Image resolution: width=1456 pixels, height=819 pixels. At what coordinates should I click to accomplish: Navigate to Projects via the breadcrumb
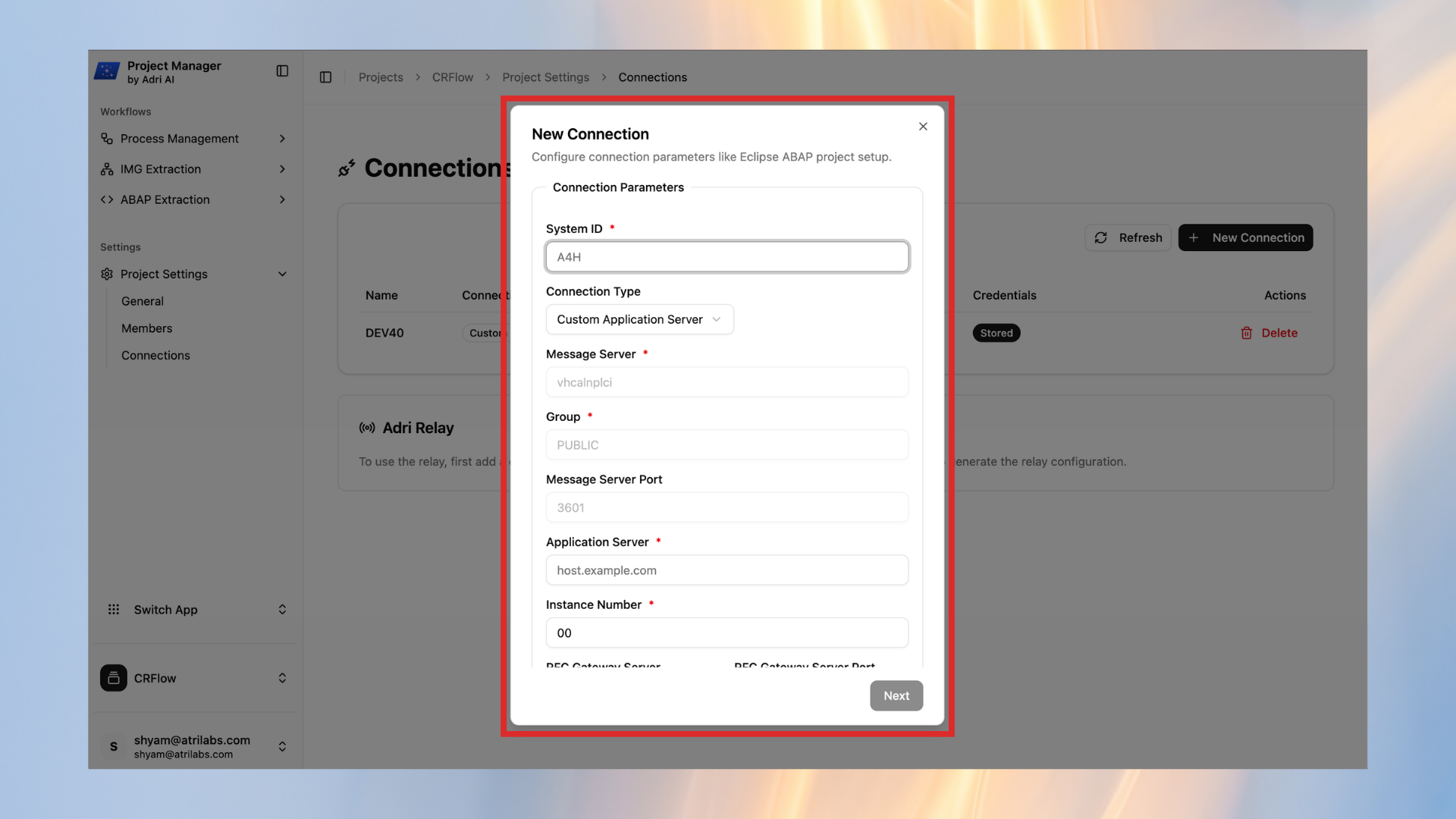click(381, 77)
